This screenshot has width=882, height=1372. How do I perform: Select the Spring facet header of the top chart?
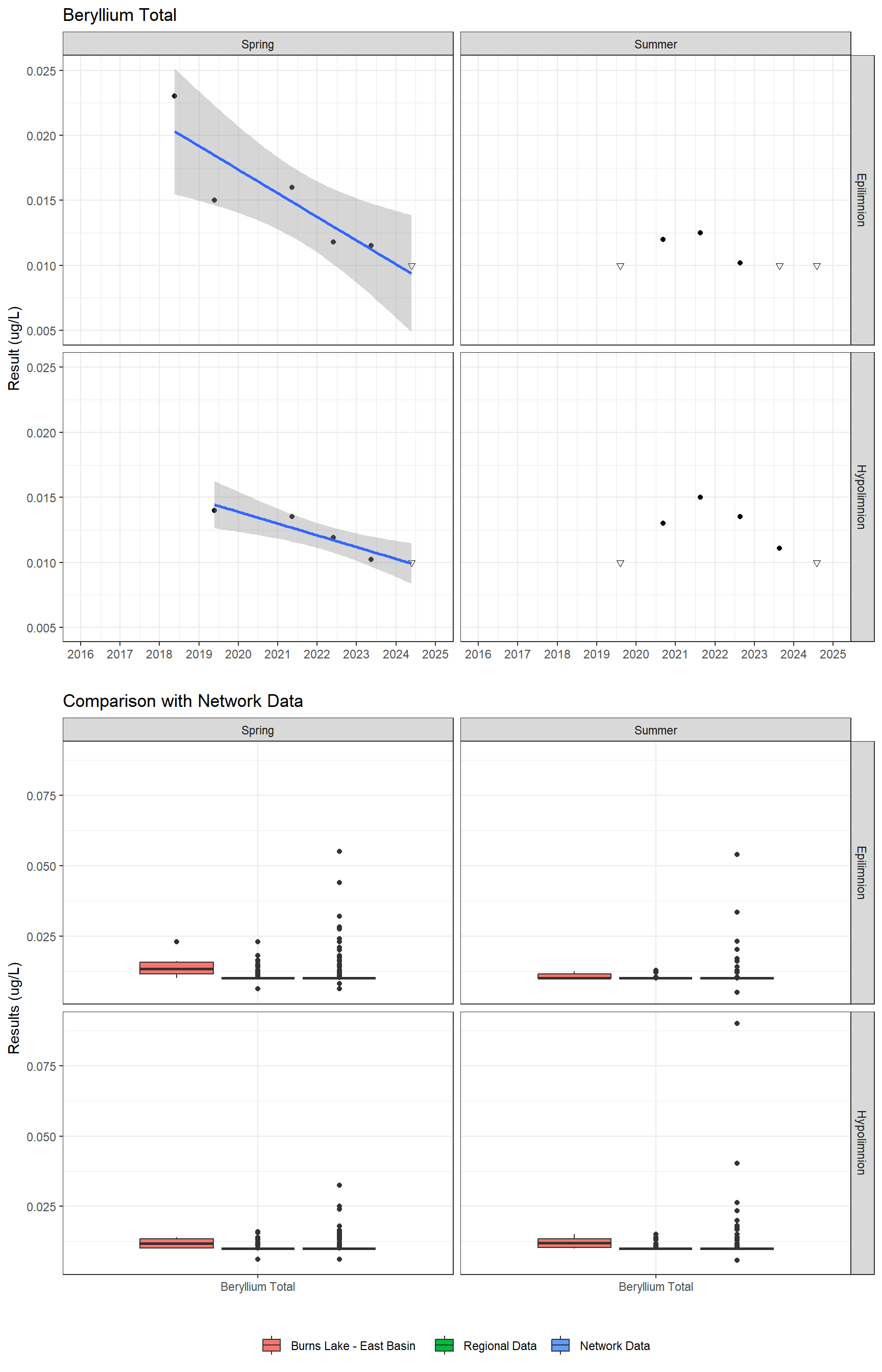coord(258,44)
